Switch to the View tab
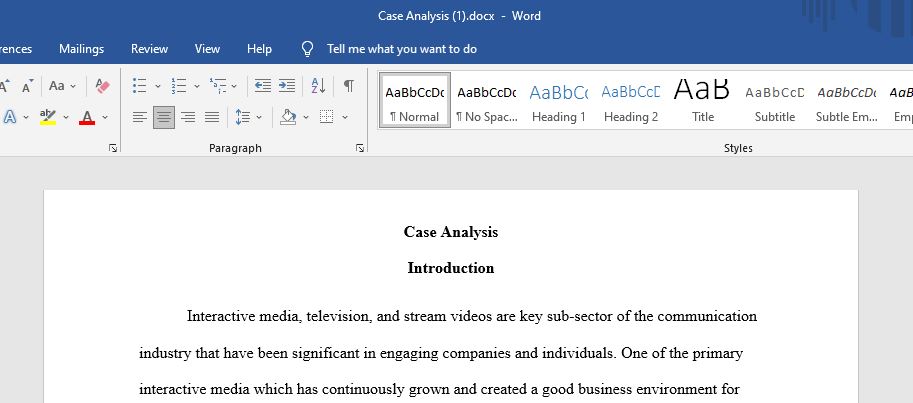This screenshot has width=913, height=403. 207,49
